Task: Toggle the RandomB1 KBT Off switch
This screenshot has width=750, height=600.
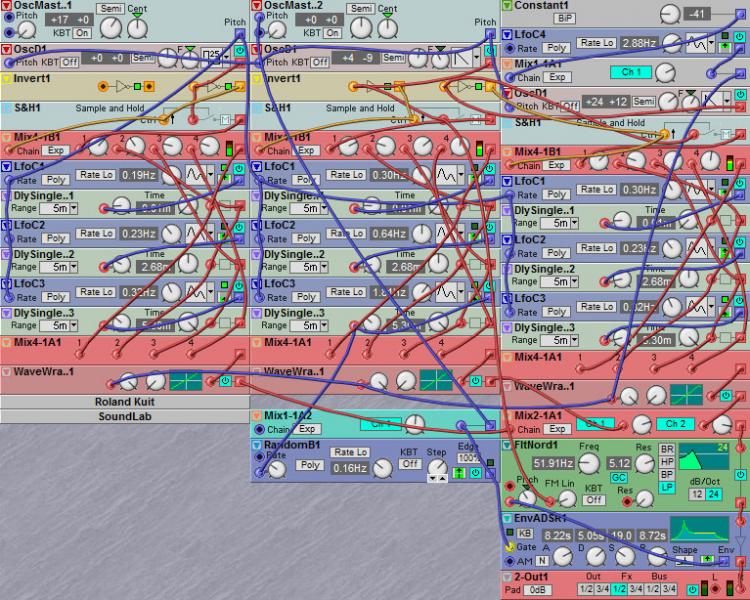Action: click(410, 464)
